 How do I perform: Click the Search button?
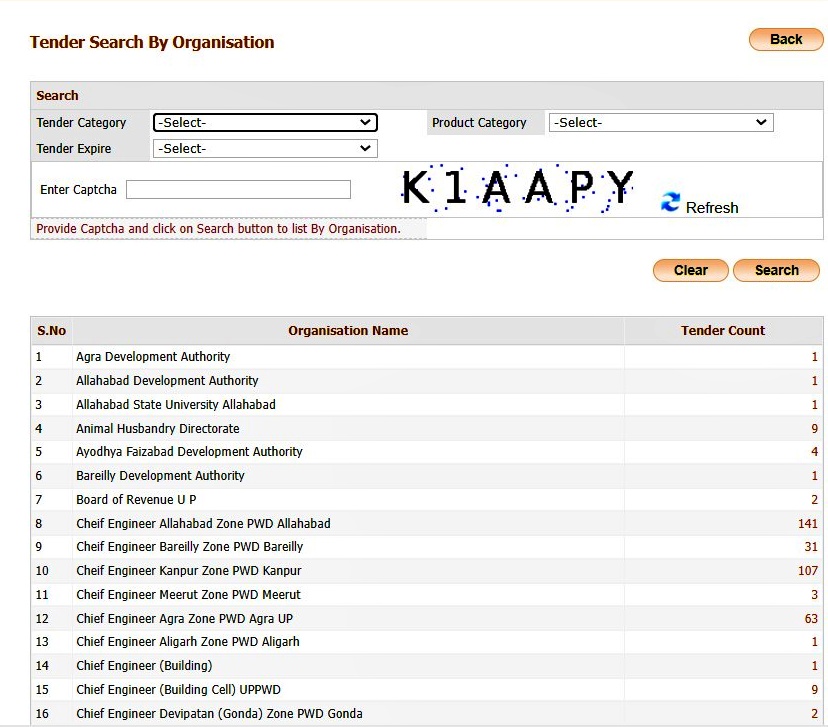(x=776, y=270)
